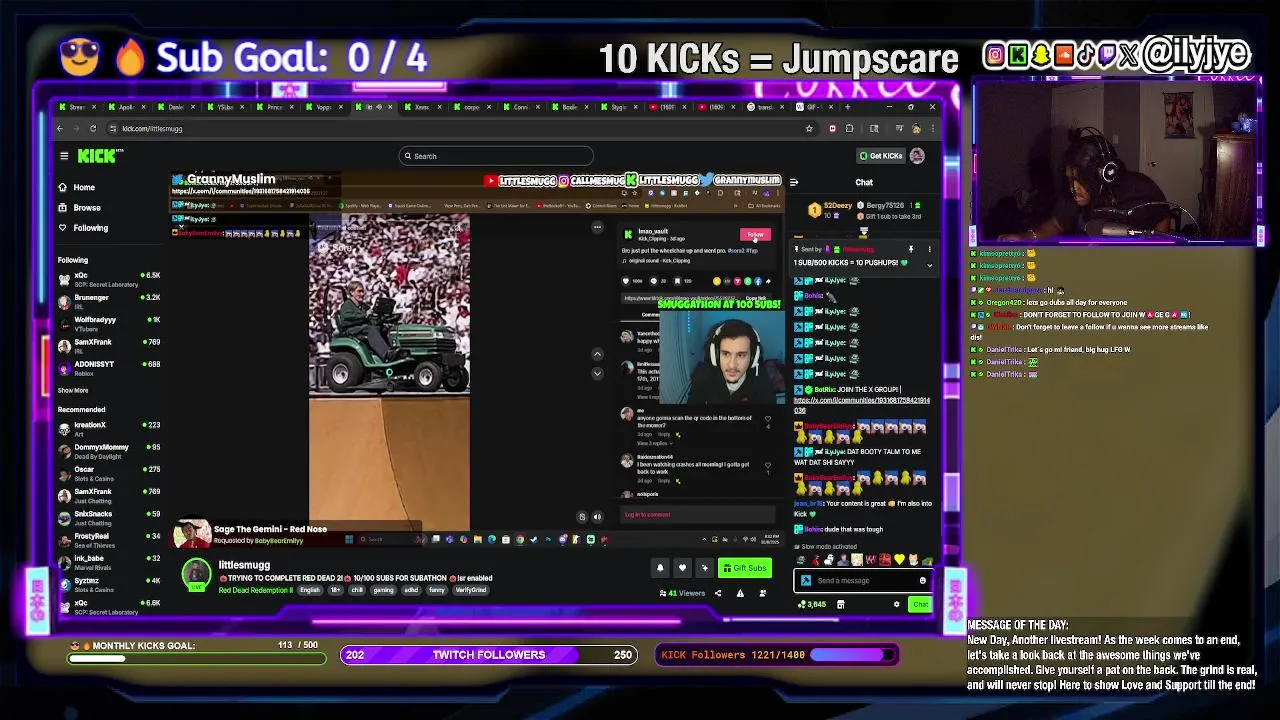Click the share icon near viewer count
The width and height of the screenshot is (1280, 720).
[x=717, y=593]
